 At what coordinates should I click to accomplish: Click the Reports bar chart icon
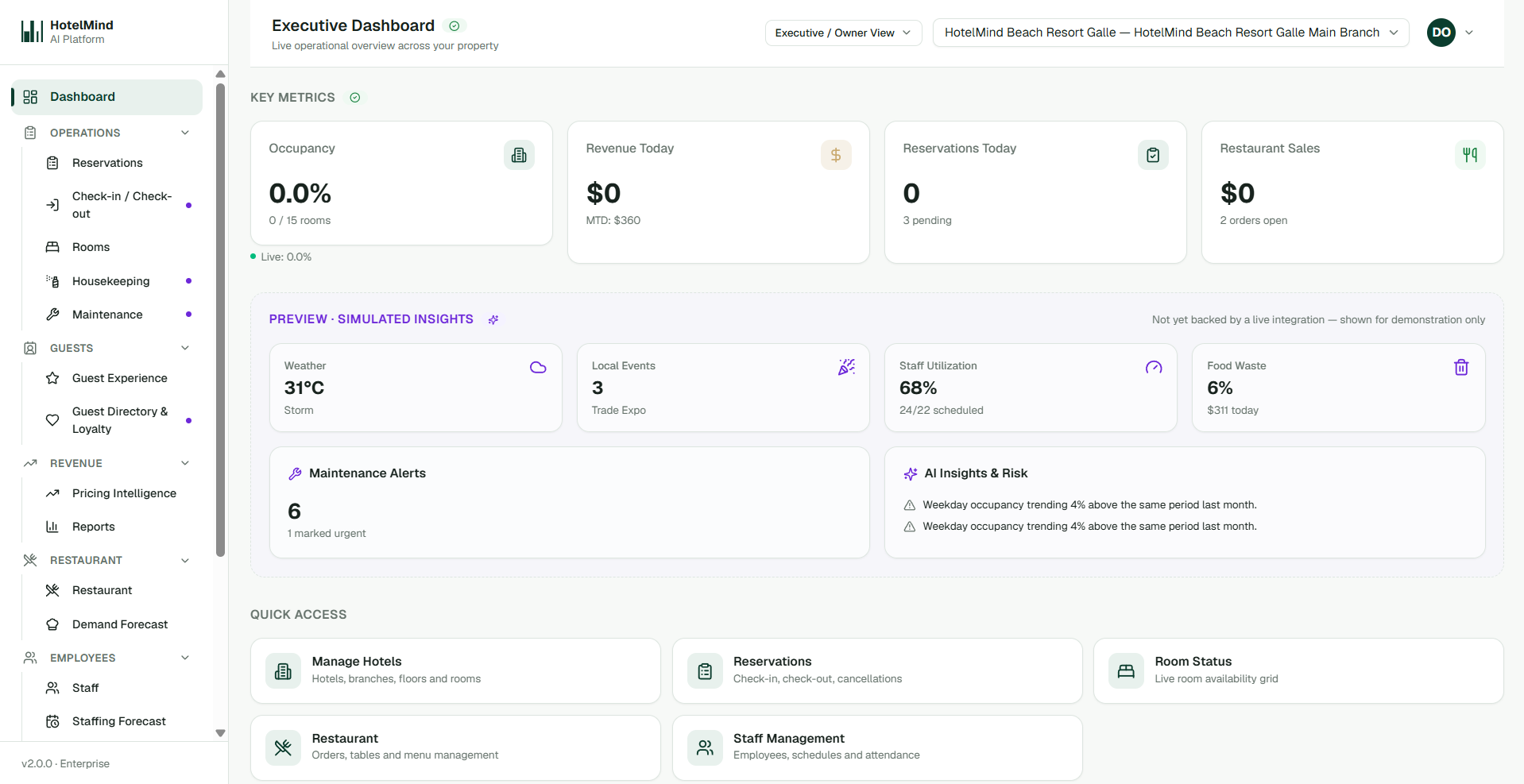click(52, 527)
